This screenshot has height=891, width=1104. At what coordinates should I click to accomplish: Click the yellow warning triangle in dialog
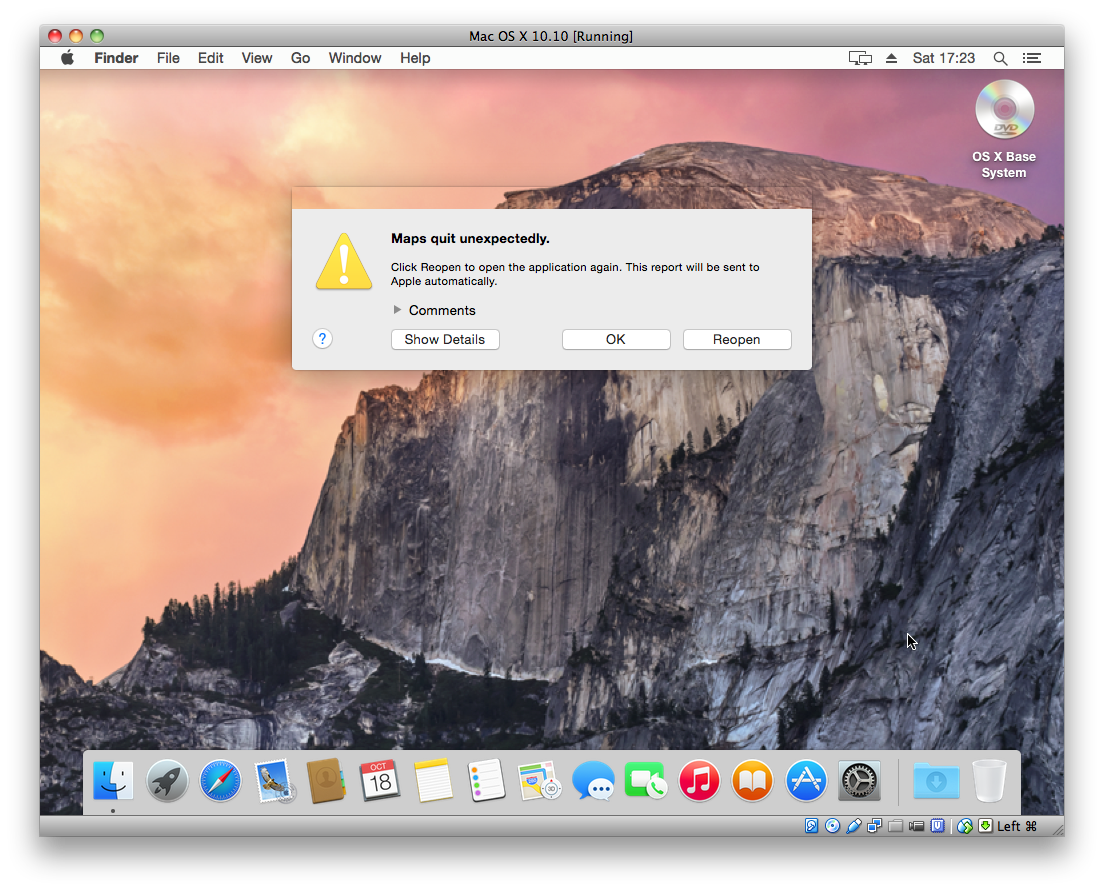click(x=344, y=262)
